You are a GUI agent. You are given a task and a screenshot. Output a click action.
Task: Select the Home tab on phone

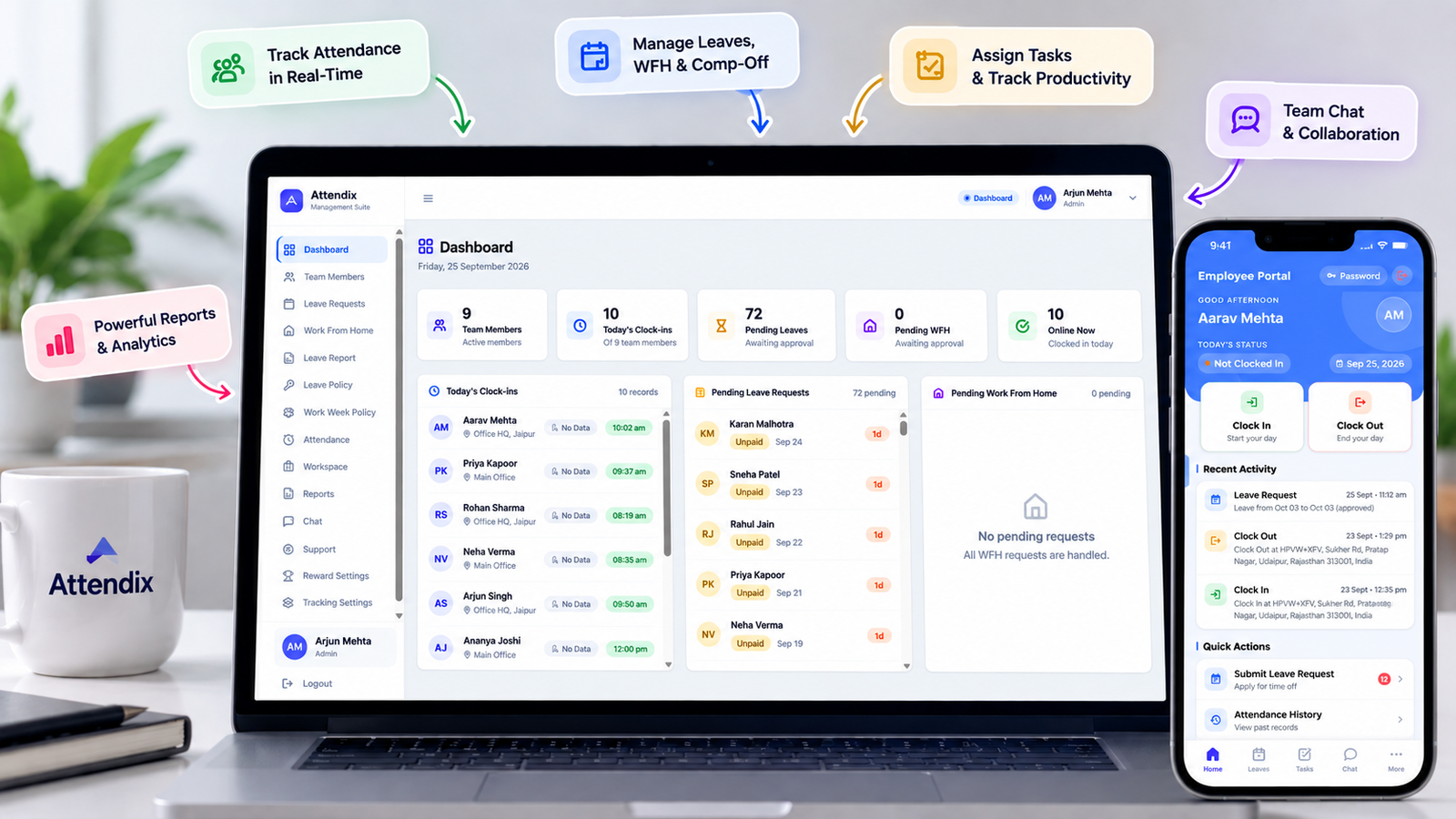1213,760
